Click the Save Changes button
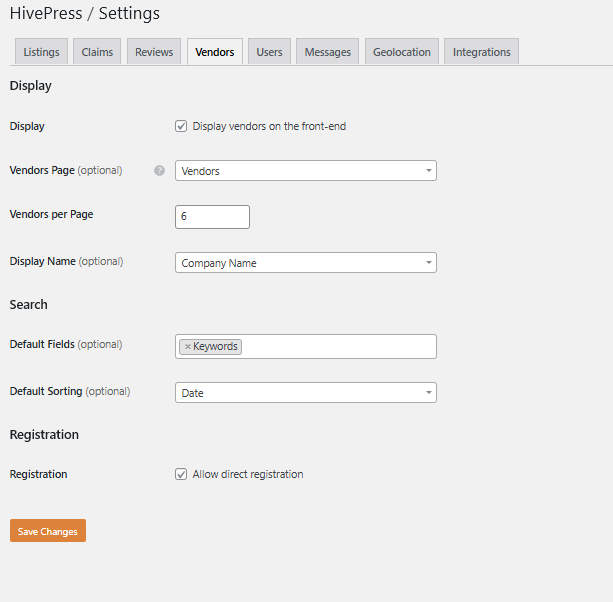Screen dimensions: 613x602 point(48,530)
